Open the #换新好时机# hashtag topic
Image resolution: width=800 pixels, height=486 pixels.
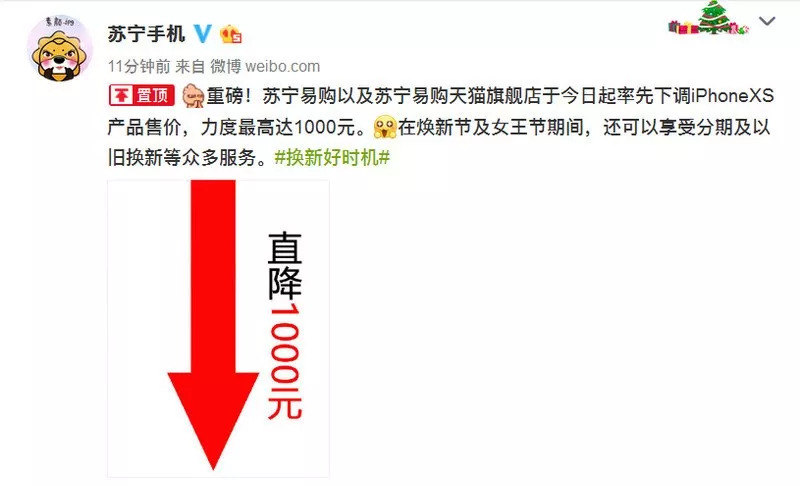pyautogui.click(x=332, y=157)
